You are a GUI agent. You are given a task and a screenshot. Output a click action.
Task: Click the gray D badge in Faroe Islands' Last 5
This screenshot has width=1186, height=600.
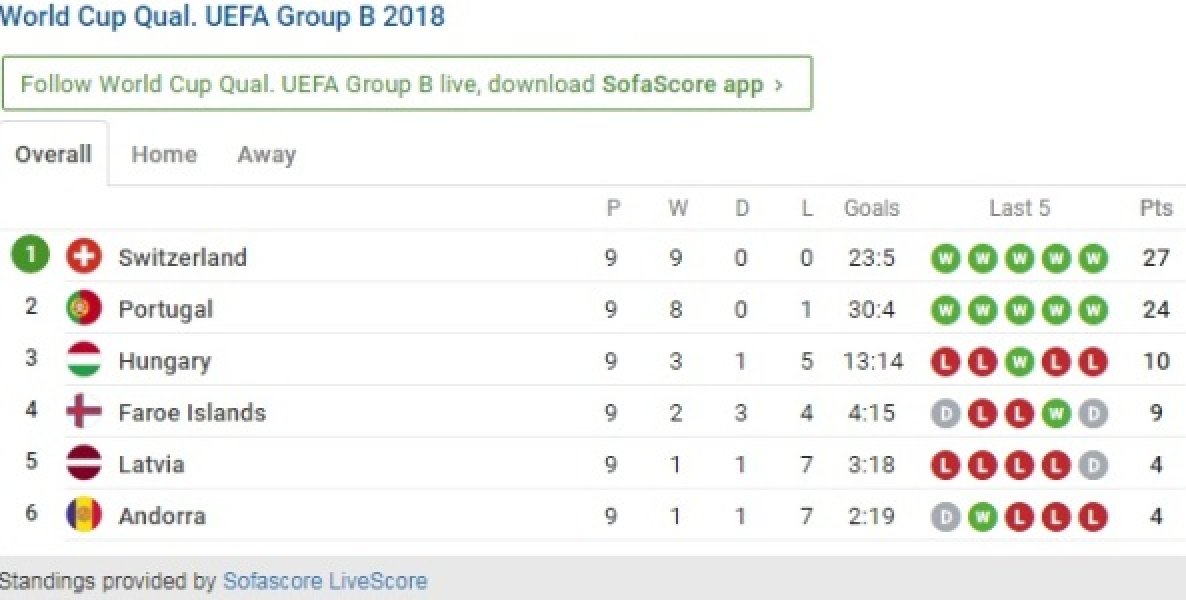tap(945, 413)
